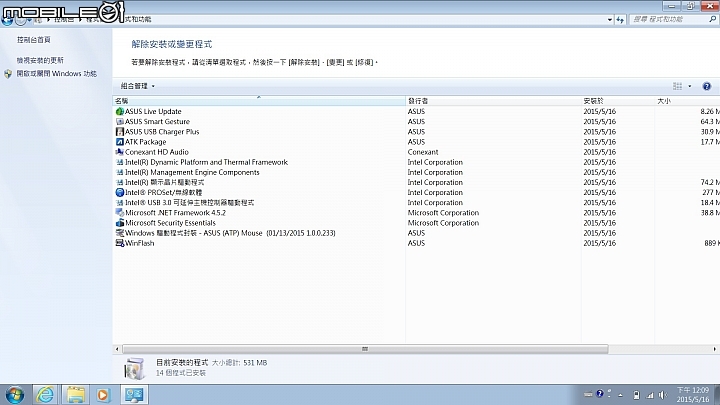This screenshot has height=405, width=720.
Task: Select Intel(R) Management Engine Components entry
Action: tap(192, 172)
